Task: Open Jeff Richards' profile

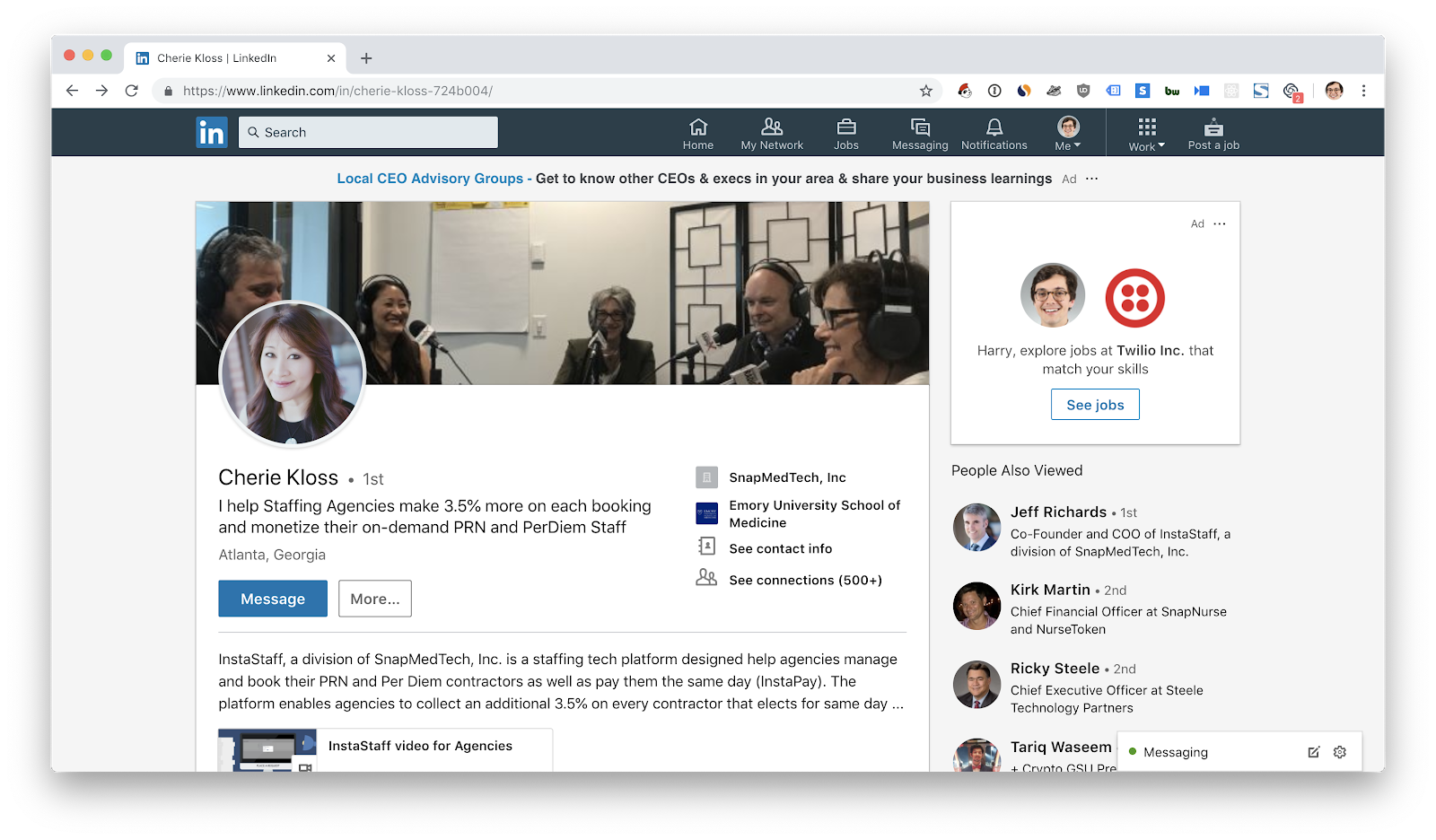Action: (1058, 512)
